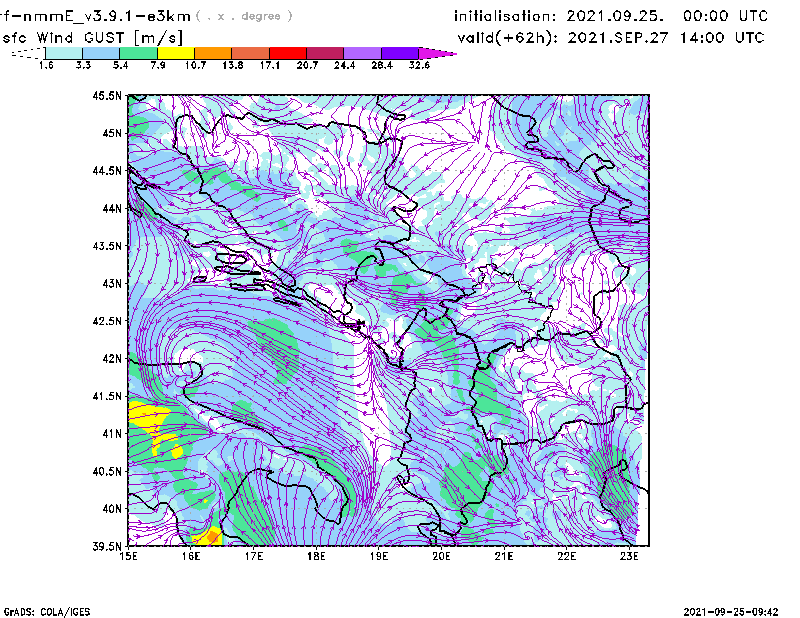Viewport: 800px width, 618px height.
Task: Click the legend value '10.7'
Action: [x=195, y=65]
